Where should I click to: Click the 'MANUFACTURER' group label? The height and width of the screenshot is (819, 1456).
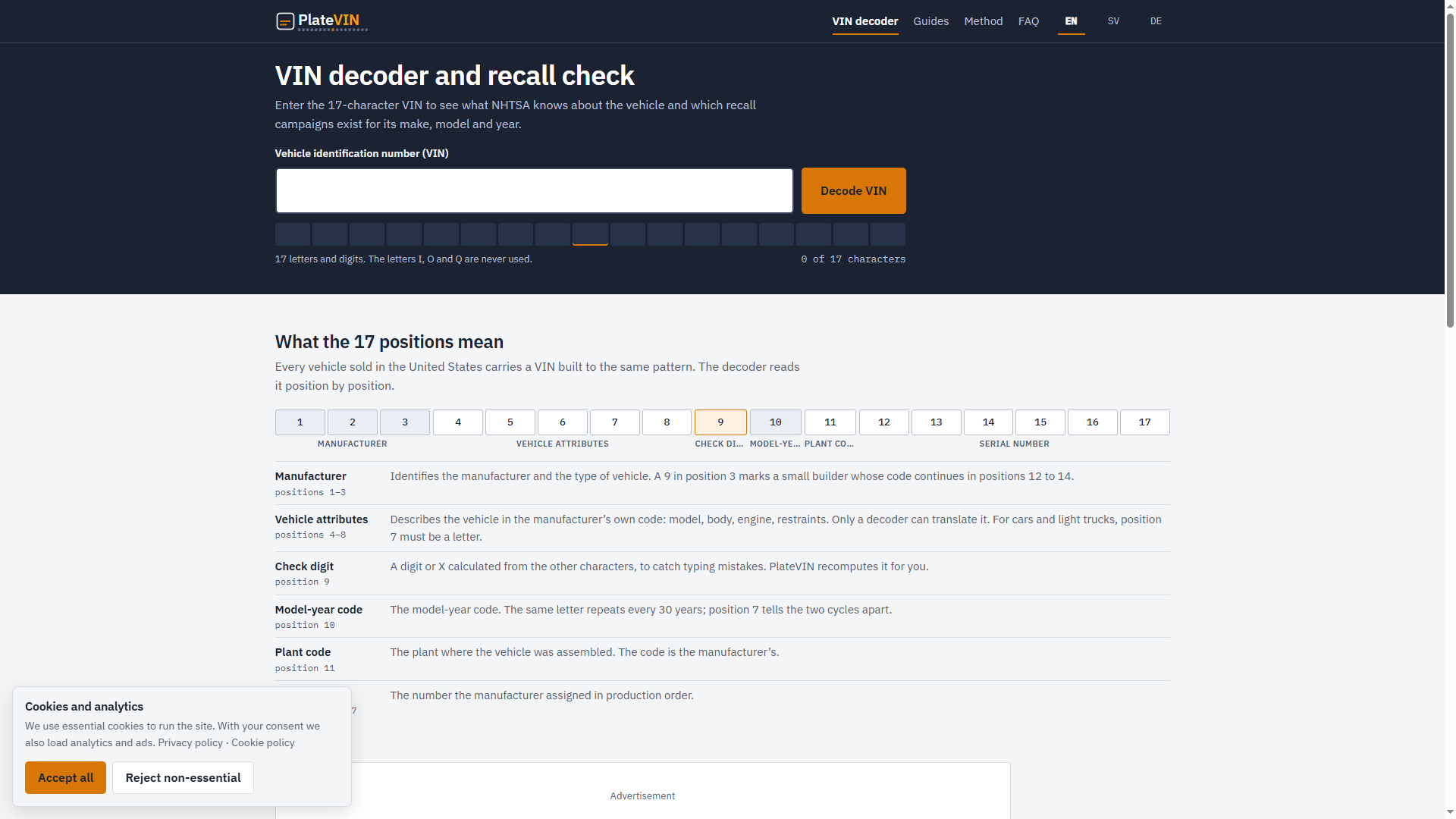point(352,444)
